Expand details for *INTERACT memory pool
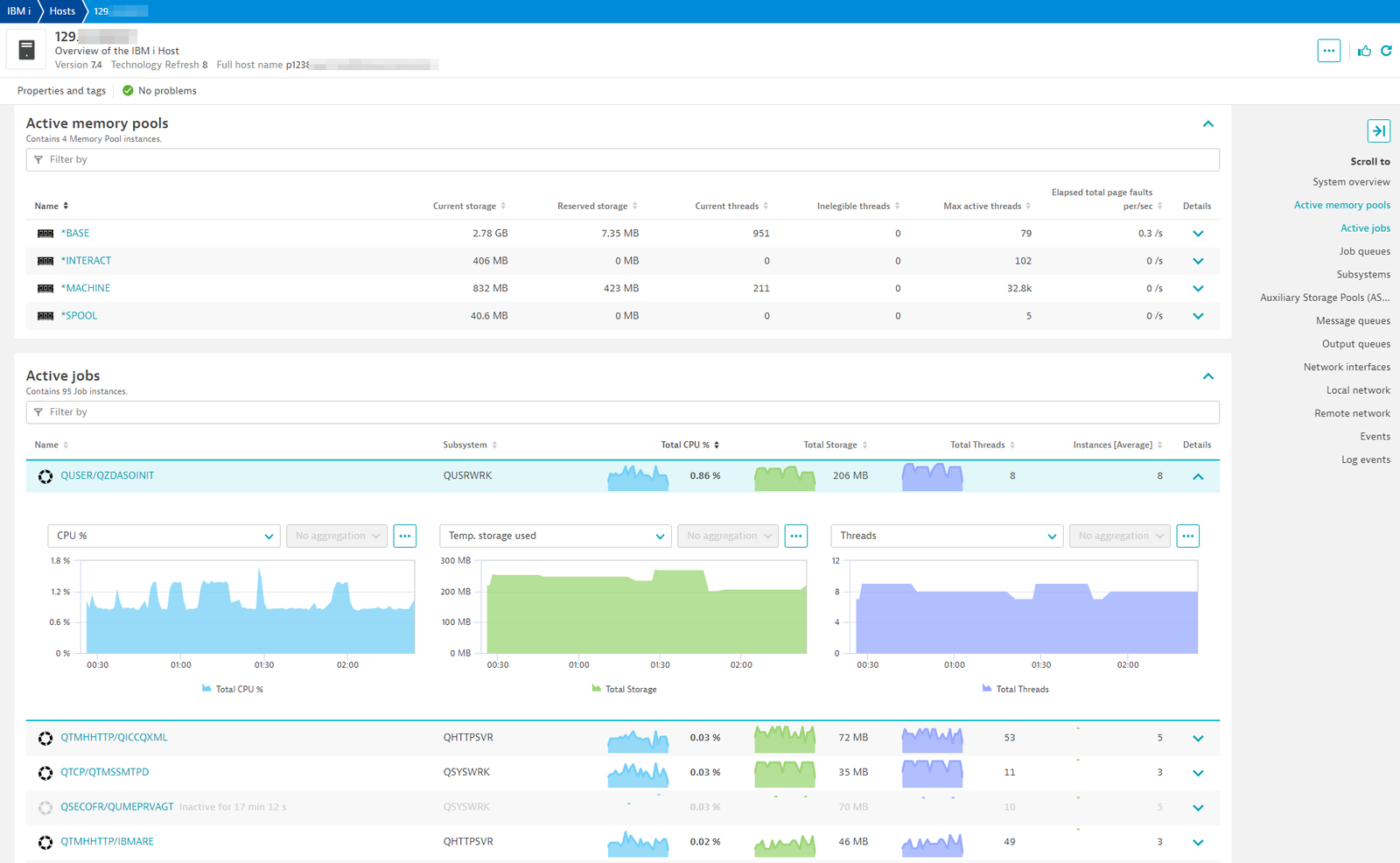The image size is (1400, 863). [1198, 261]
